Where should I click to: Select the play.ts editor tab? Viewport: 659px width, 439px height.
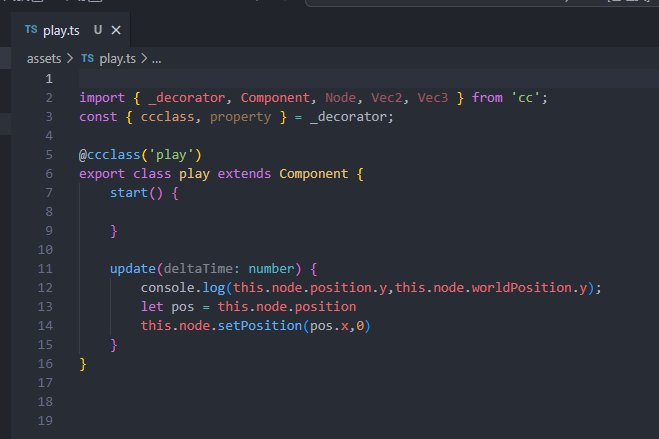71,30
